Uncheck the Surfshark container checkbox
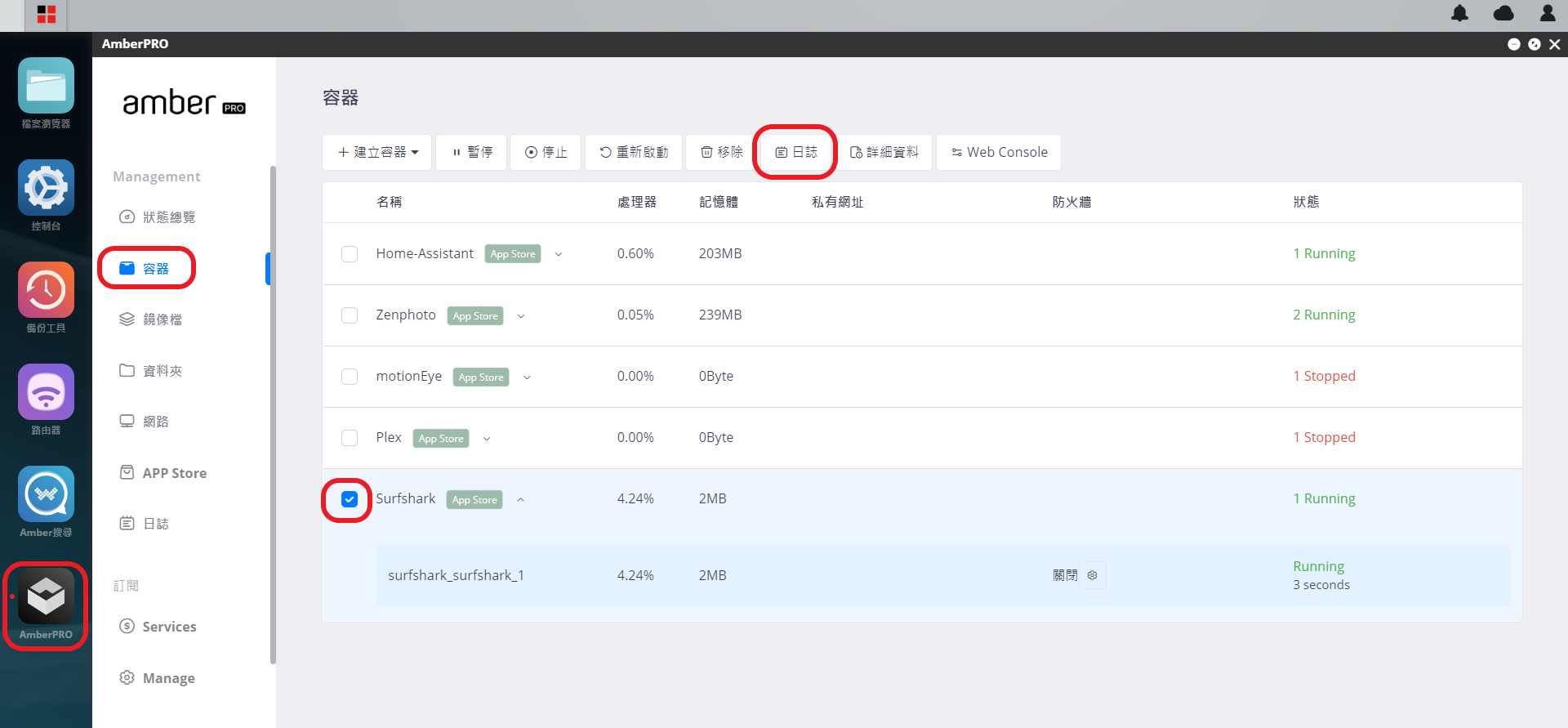This screenshot has height=728, width=1568. [x=350, y=499]
